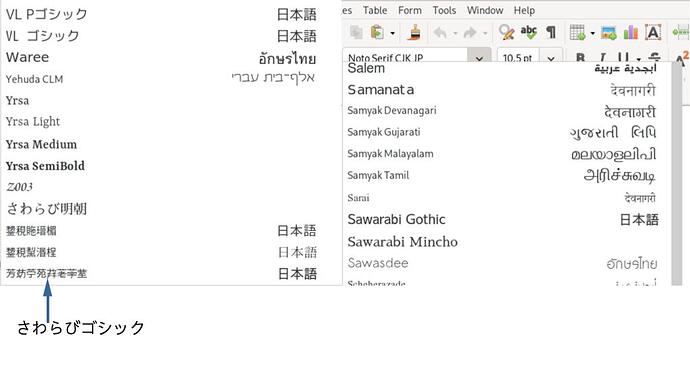Screen dimensions: 690x368
Task: Open the Table menu
Action: (x=375, y=10)
